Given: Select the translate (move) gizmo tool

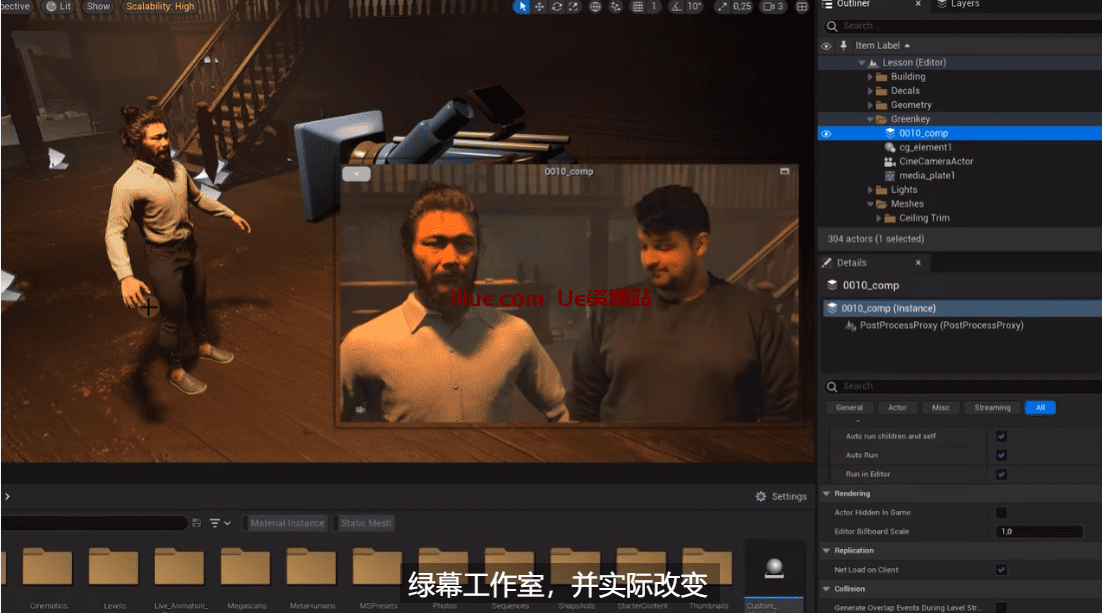Looking at the screenshot, I should point(539,7).
